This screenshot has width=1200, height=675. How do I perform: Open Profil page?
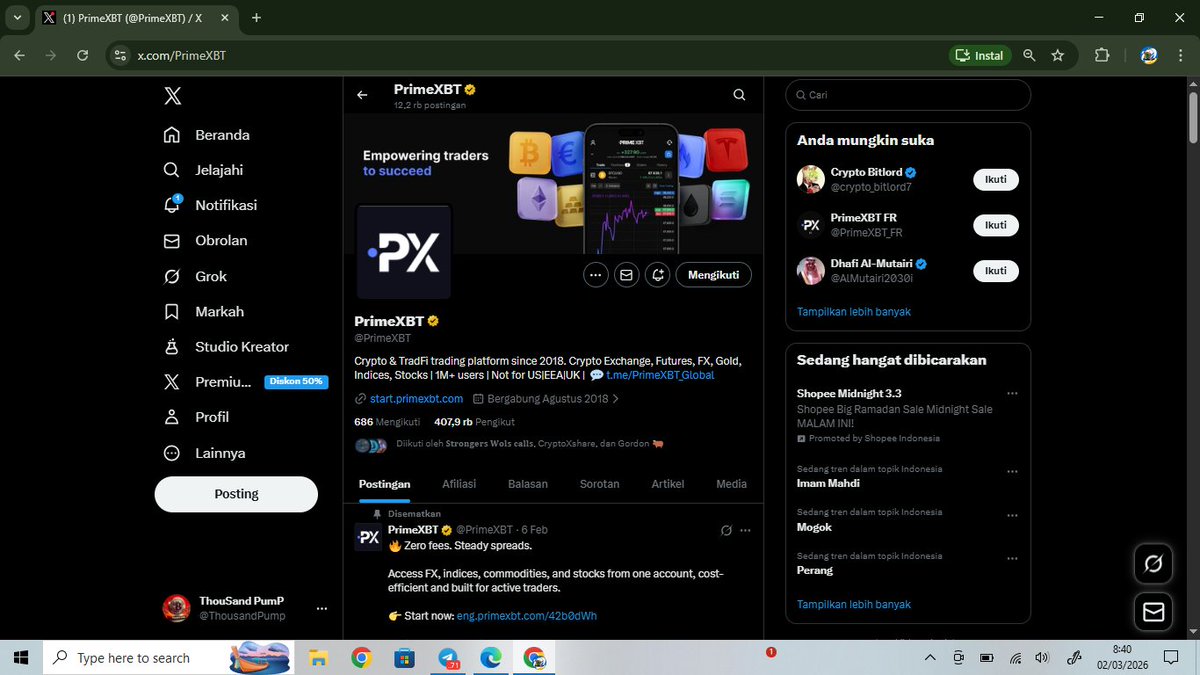(196, 417)
